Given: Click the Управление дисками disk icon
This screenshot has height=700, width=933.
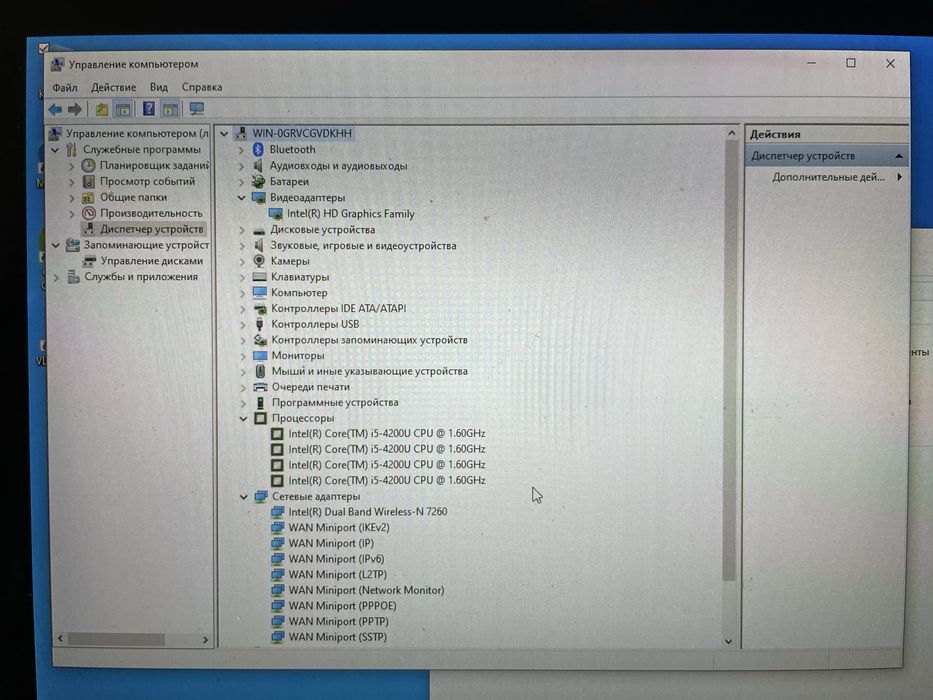Looking at the screenshot, I should (x=89, y=261).
